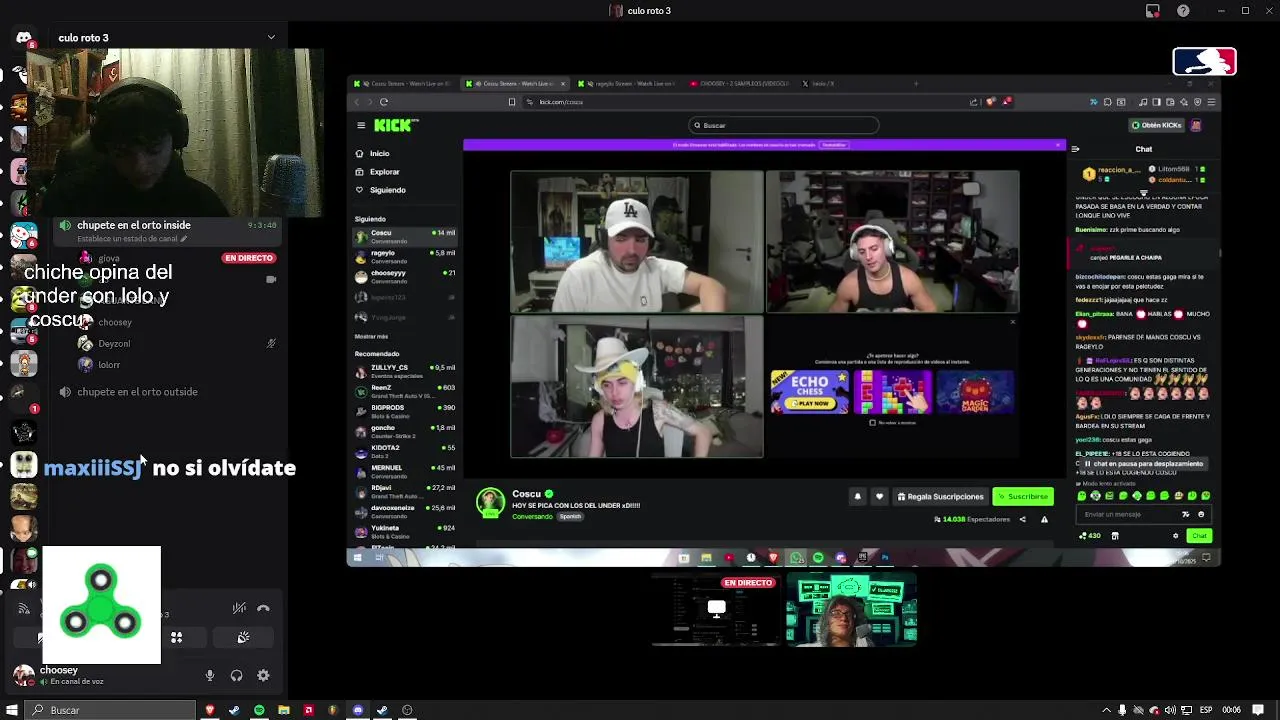Click the Suscribirse button
The width and height of the screenshot is (1280, 720).
coord(1023,497)
